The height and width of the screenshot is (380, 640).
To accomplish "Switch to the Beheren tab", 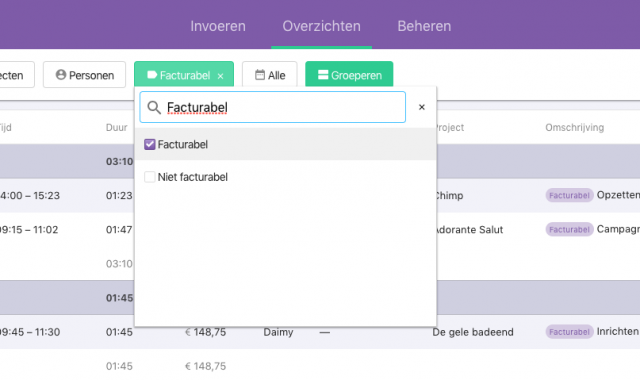I will (x=424, y=26).
